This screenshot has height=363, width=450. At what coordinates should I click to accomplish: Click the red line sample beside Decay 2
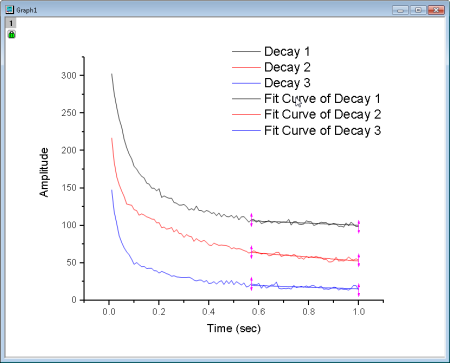tap(246, 67)
